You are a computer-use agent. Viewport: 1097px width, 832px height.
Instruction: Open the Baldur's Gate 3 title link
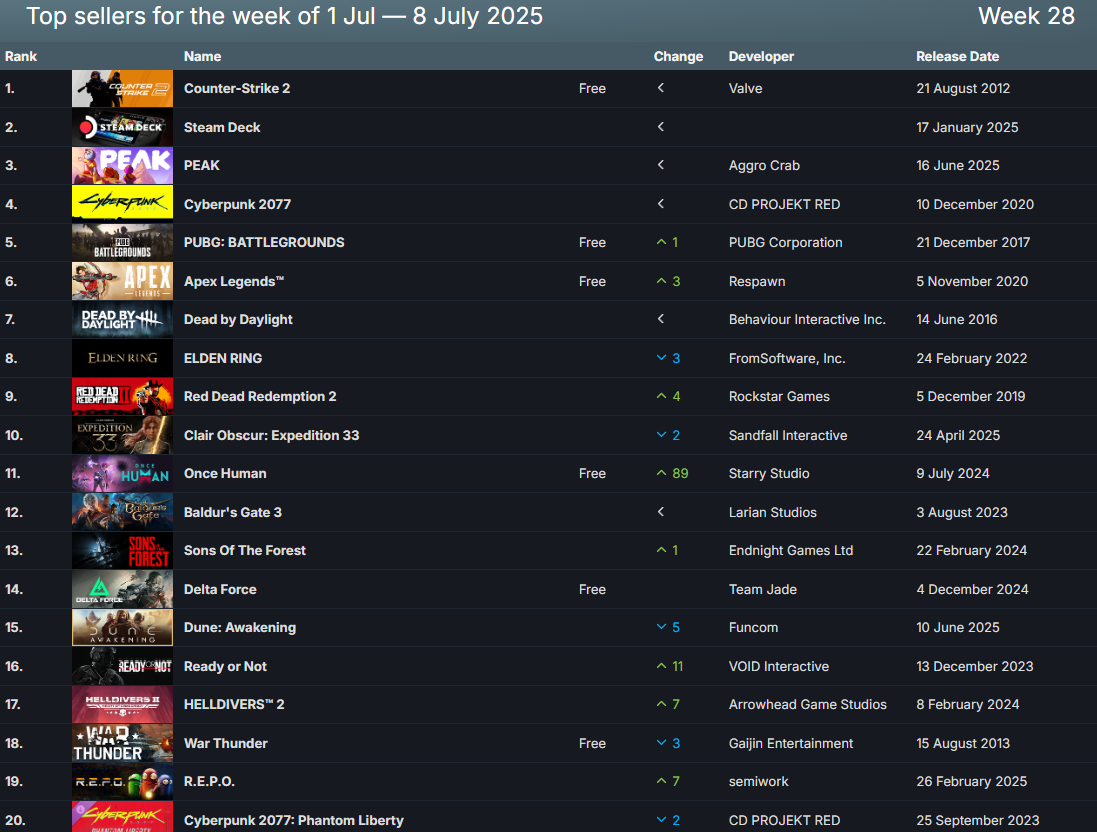click(233, 512)
